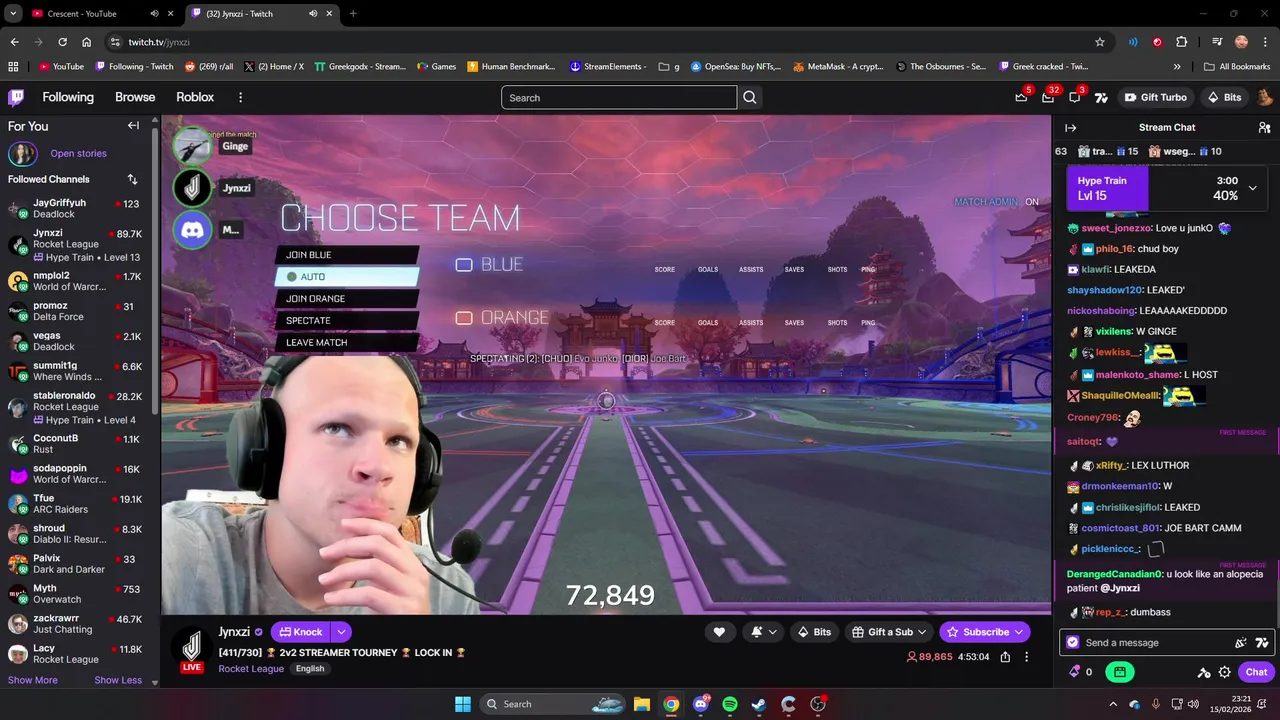Screen dimensions: 1280x720
Task: Share the stream via share icon
Action: click(1005, 657)
